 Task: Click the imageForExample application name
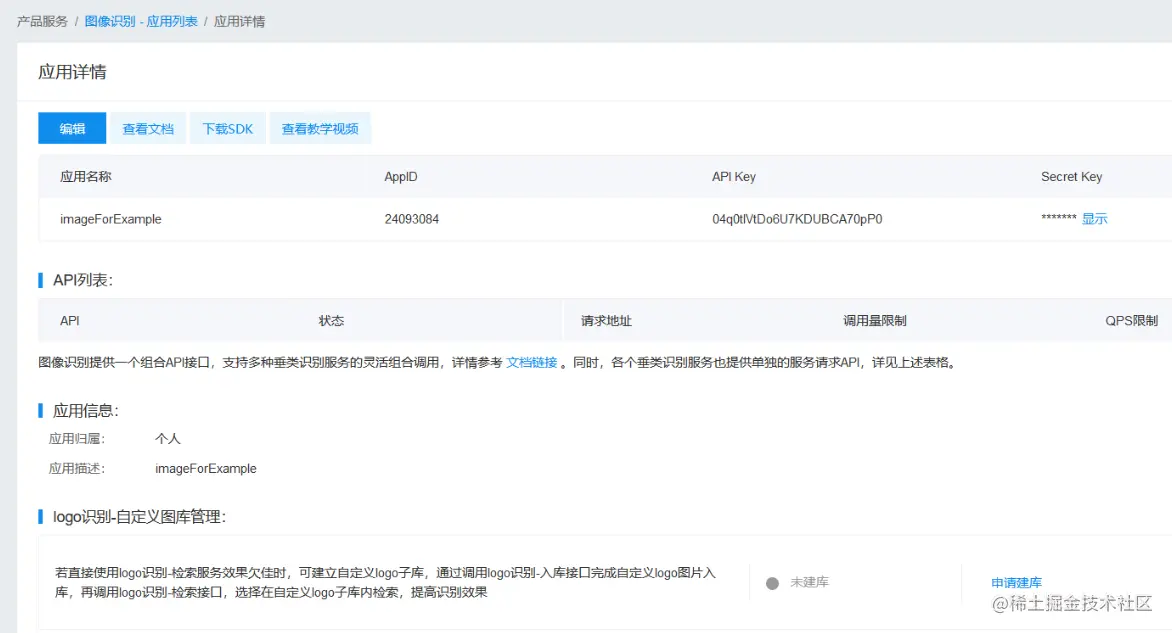111,218
